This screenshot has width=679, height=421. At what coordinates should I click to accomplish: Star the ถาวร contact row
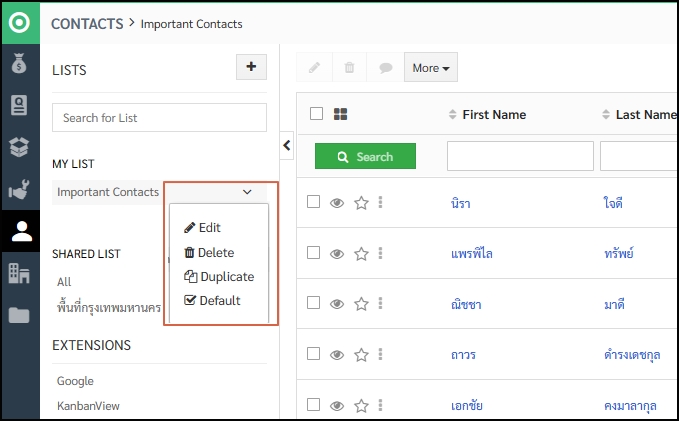pos(361,355)
